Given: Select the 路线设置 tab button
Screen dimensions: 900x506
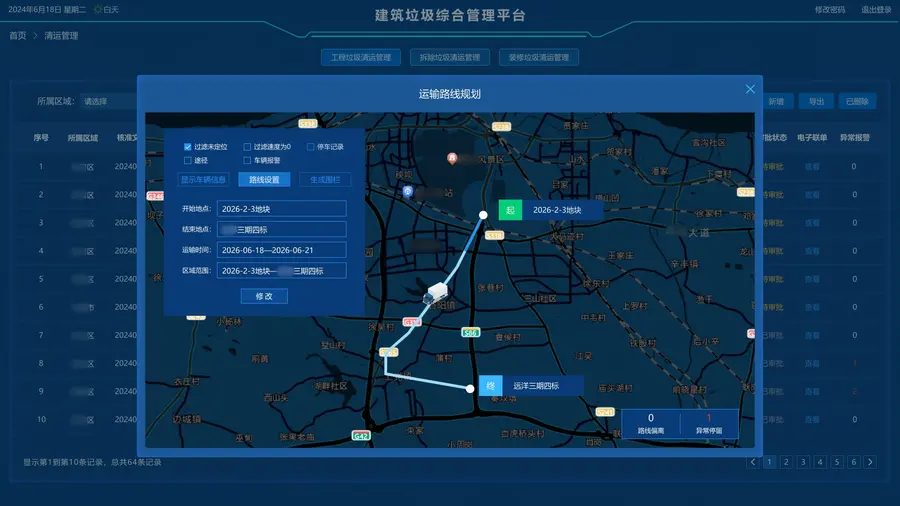Looking at the screenshot, I should click(x=264, y=180).
